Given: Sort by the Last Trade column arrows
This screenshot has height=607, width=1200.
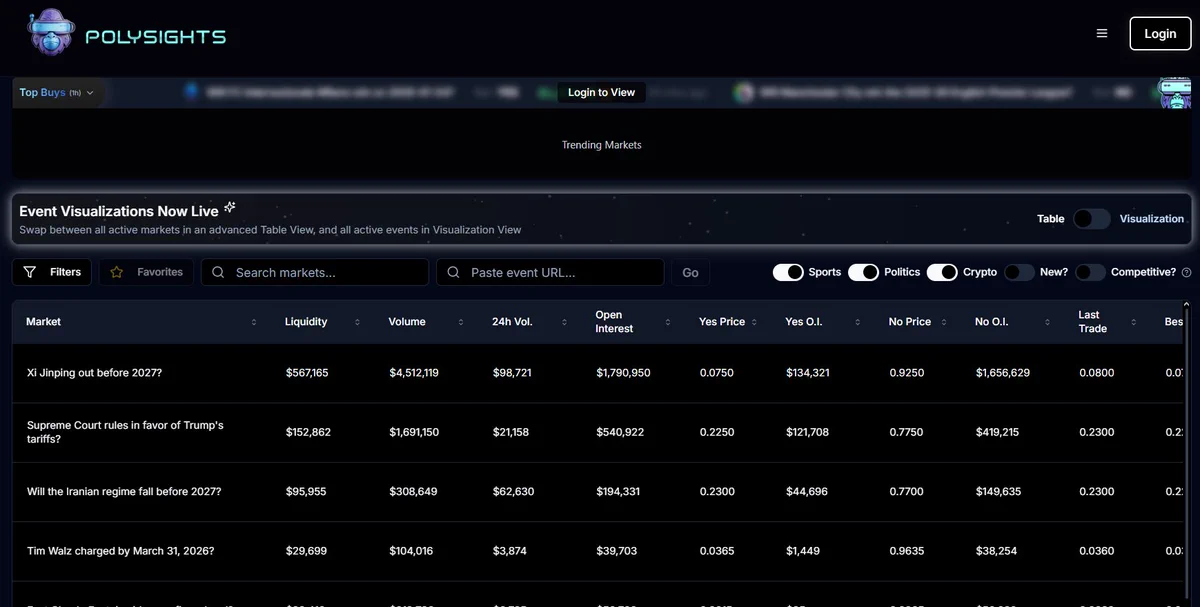Looking at the screenshot, I should [1134, 322].
